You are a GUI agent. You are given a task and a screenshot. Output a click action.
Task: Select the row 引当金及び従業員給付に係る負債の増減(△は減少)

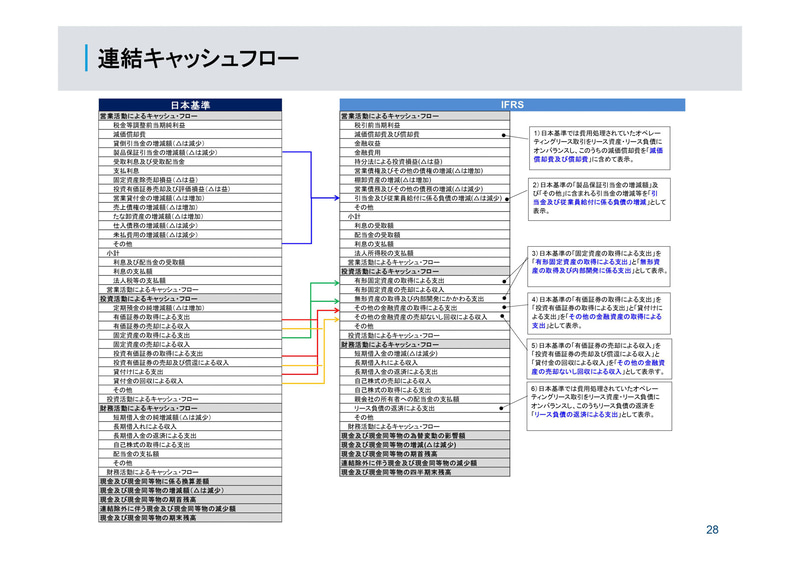[424, 199]
